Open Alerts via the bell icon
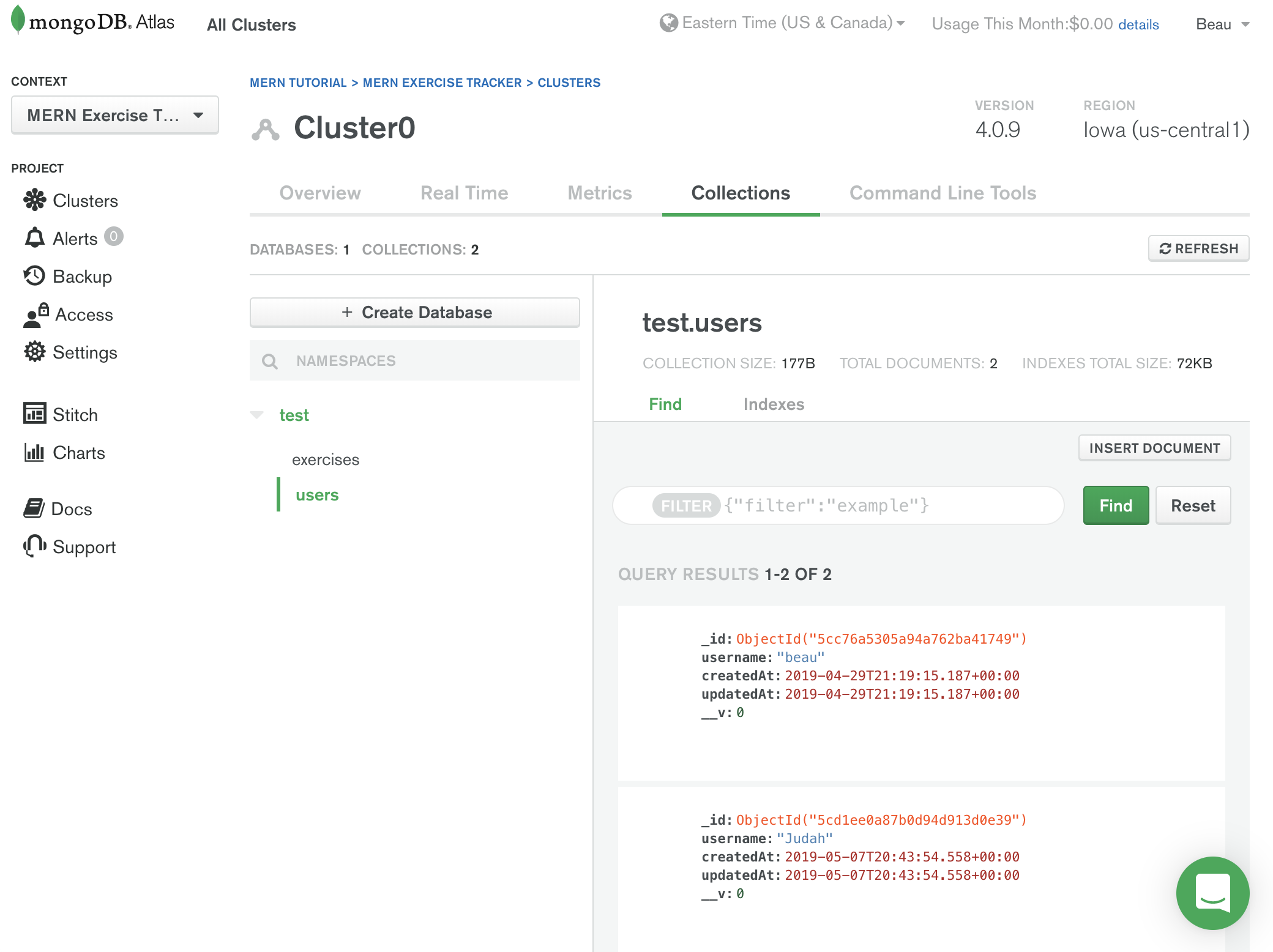Screen dimensions: 1273x952 tap(34, 237)
